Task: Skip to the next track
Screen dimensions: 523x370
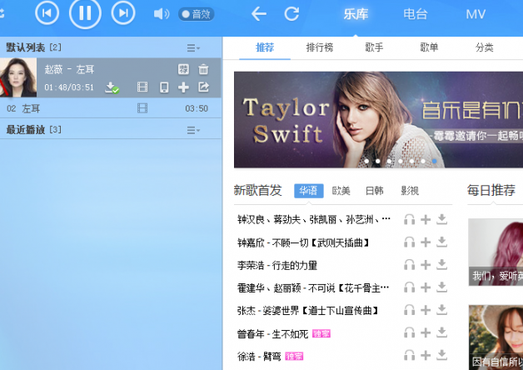Action: tap(123, 13)
